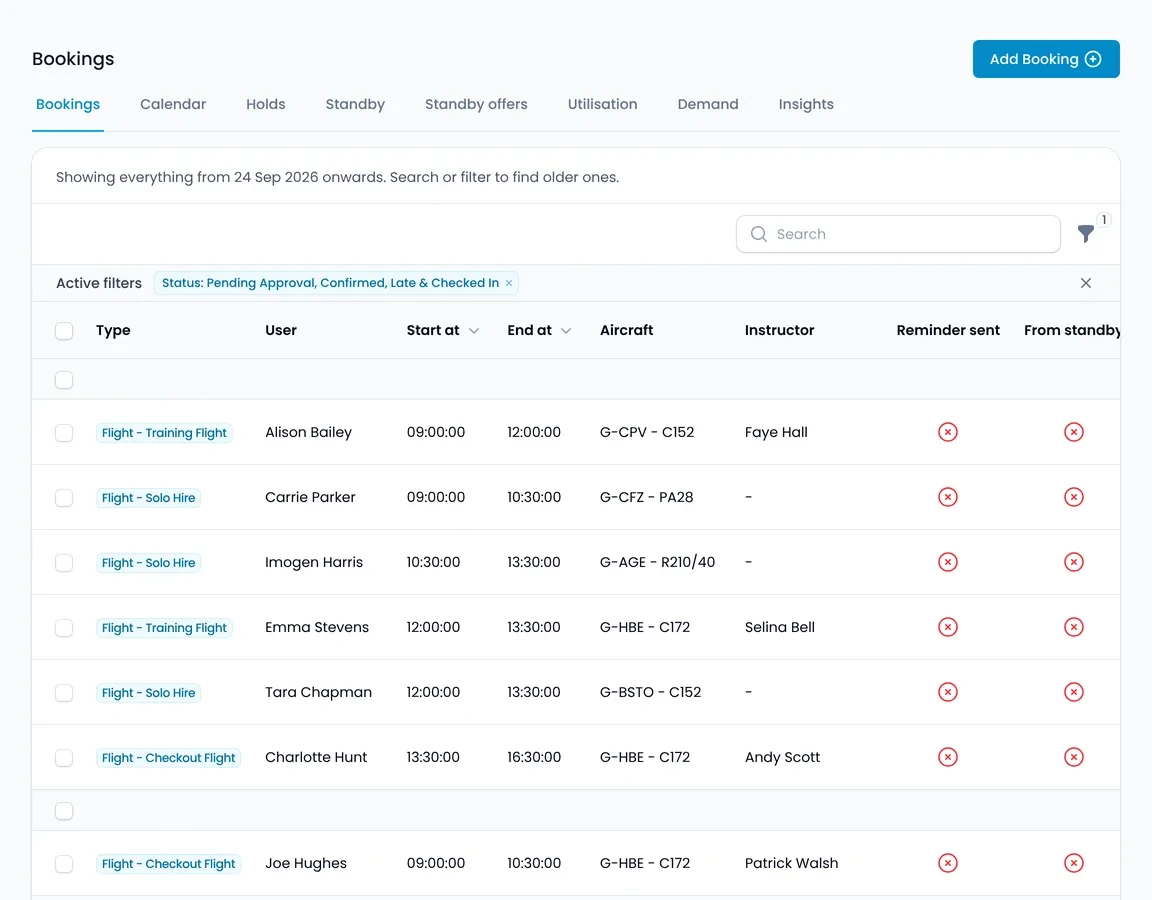Sort by Start at column chevron
The image size is (1152, 900).
[x=474, y=331]
